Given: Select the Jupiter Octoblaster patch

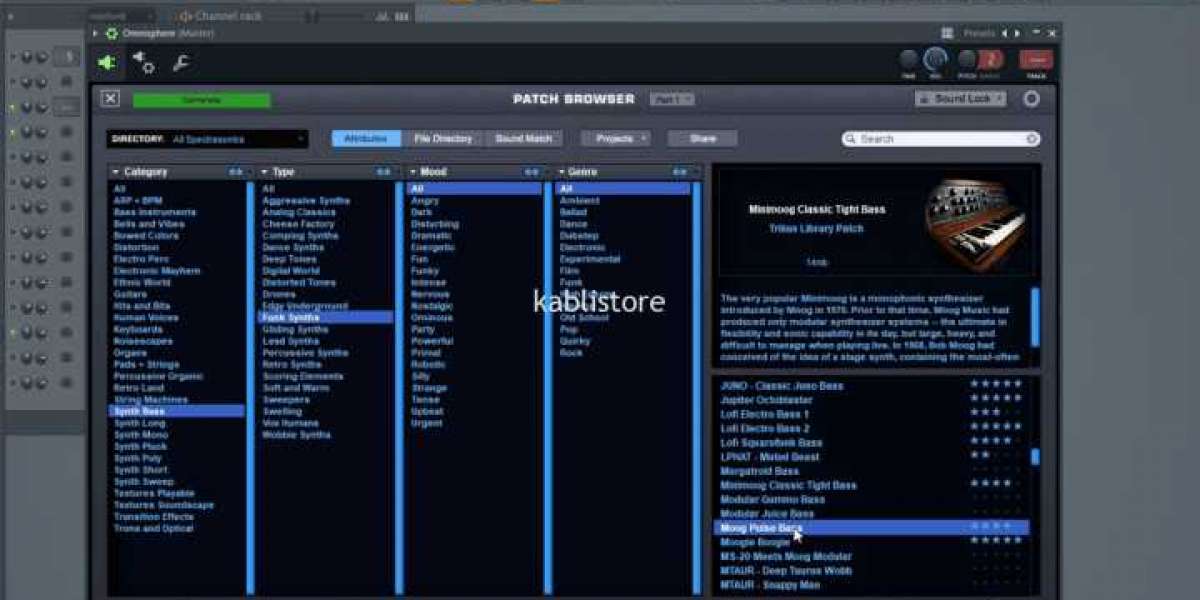Looking at the screenshot, I should [x=766, y=400].
